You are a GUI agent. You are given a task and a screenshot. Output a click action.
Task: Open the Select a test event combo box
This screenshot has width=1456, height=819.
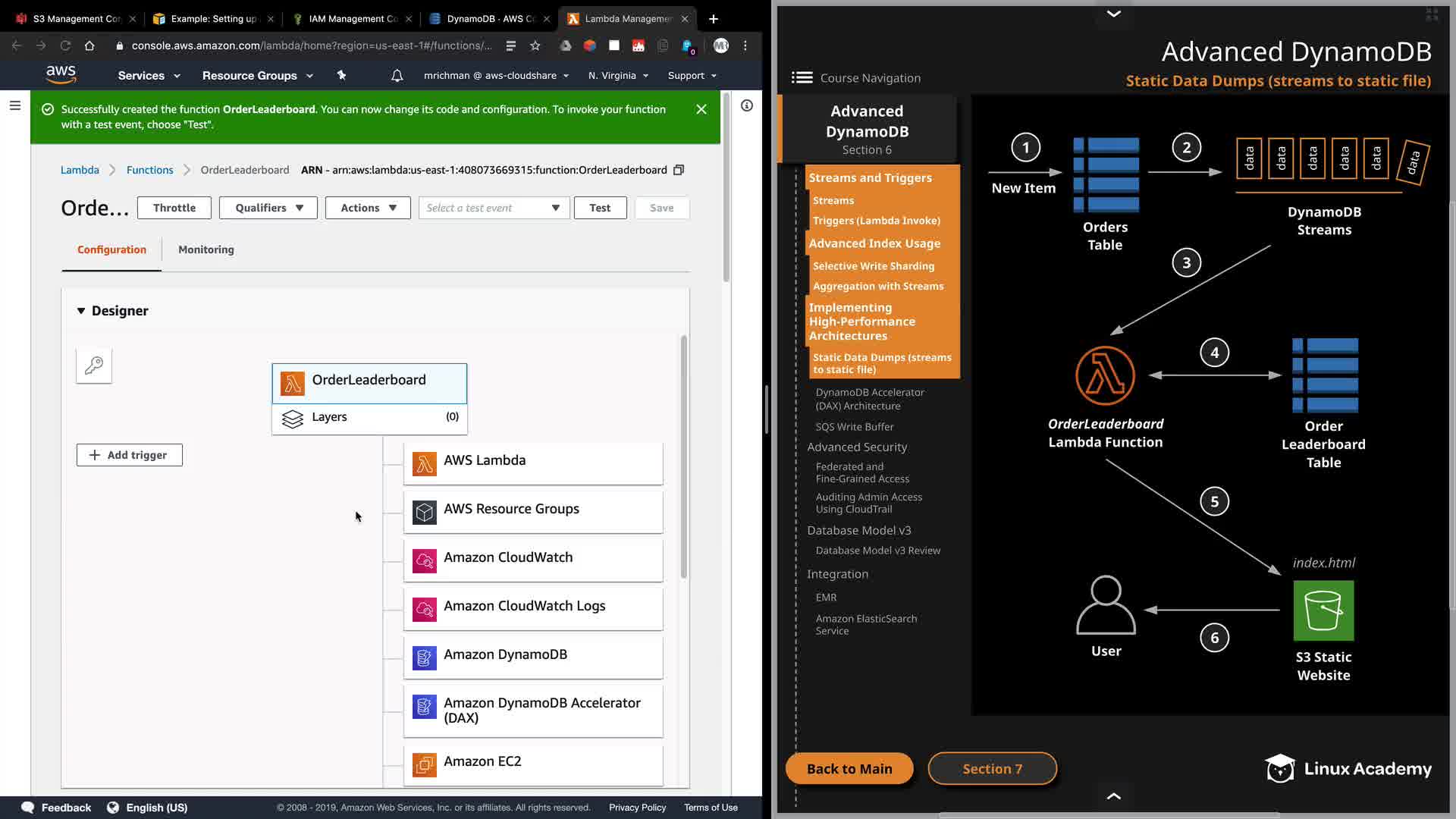click(x=493, y=208)
